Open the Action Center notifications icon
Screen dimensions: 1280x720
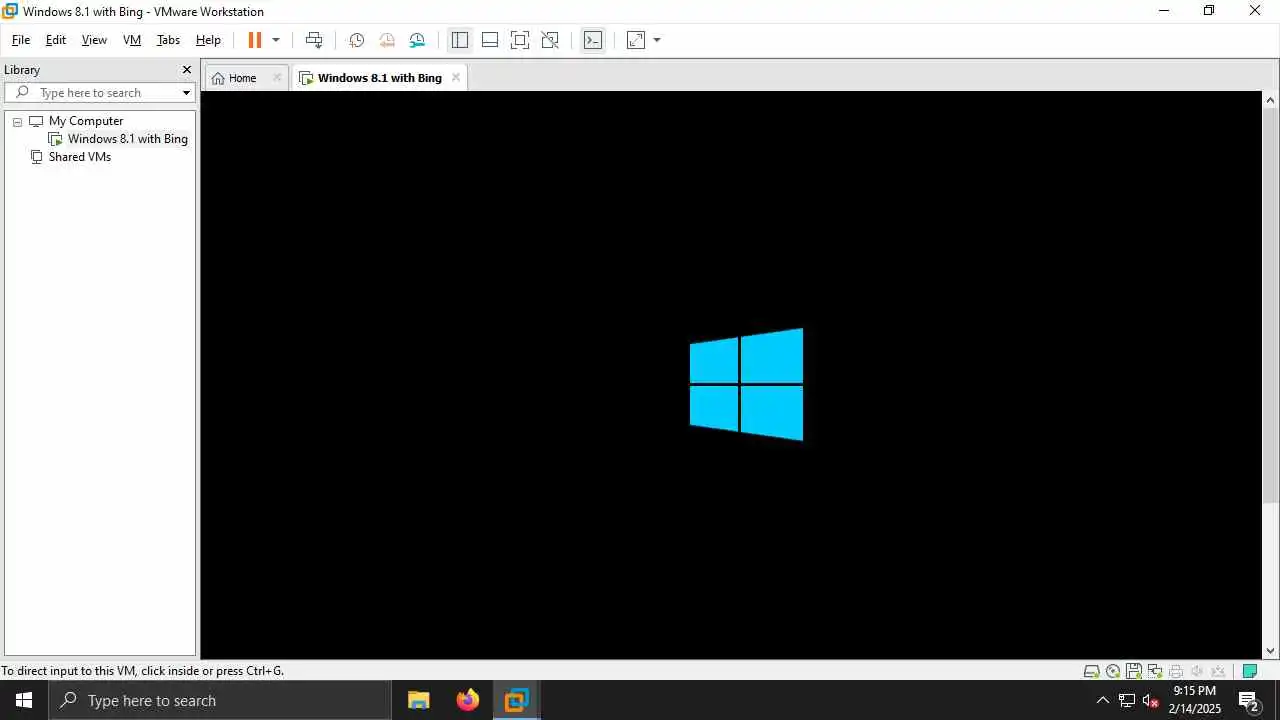click(1249, 700)
